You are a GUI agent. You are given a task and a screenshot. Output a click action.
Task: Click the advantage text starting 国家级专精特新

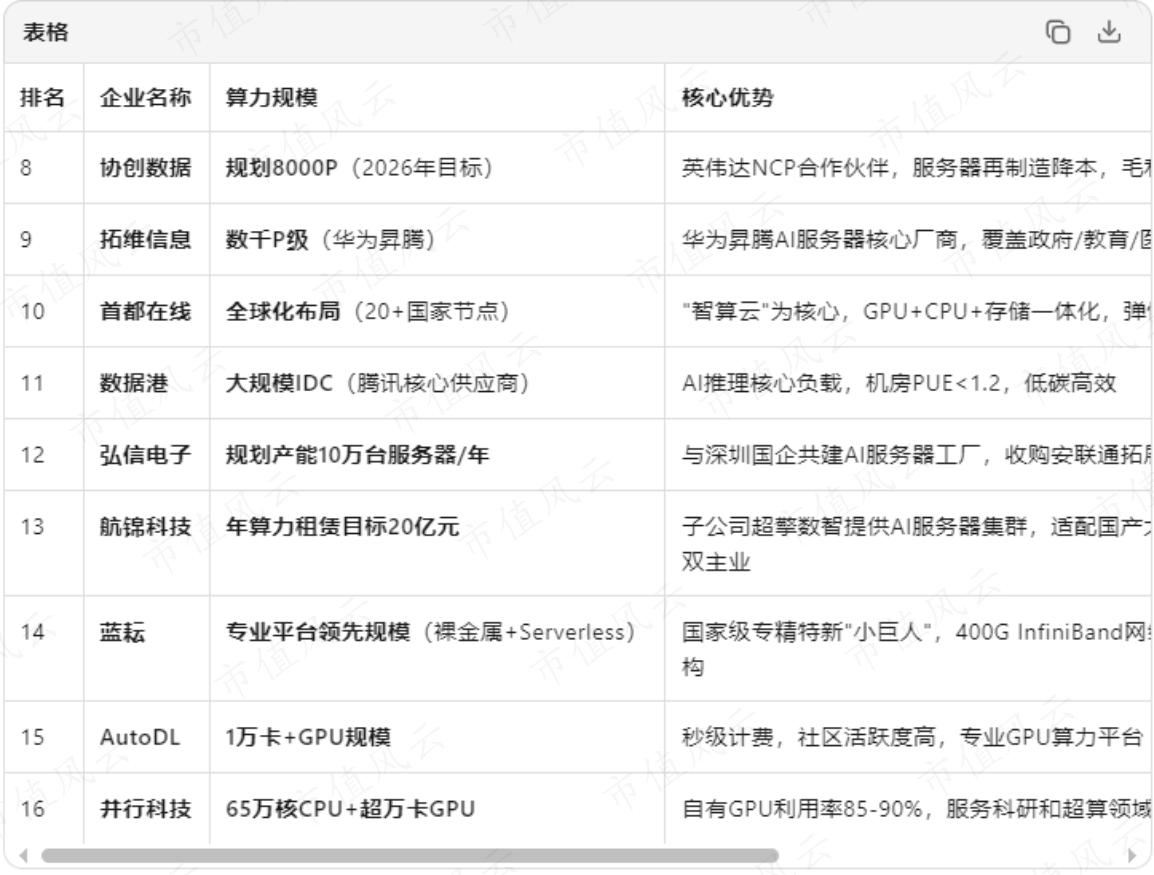click(916, 649)
